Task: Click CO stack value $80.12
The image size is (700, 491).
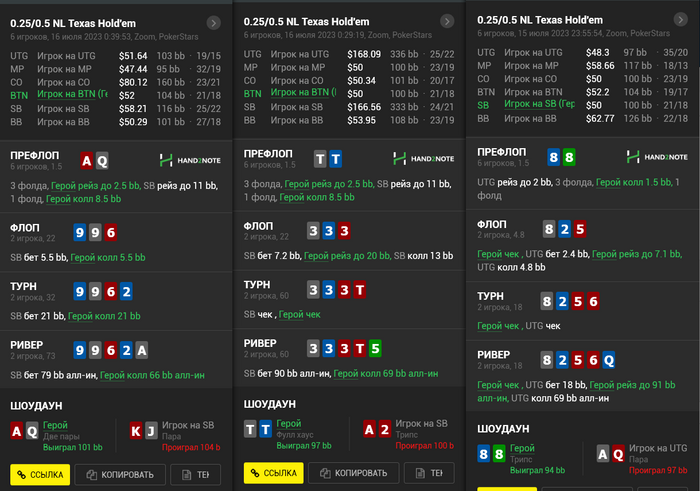Action: [133, 83]
